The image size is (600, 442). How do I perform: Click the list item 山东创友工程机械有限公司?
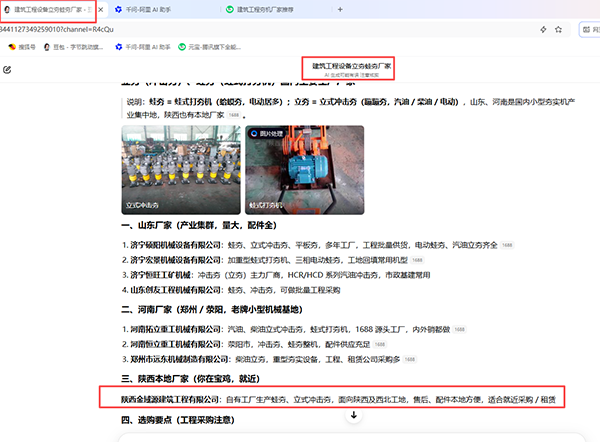(231, 290)
